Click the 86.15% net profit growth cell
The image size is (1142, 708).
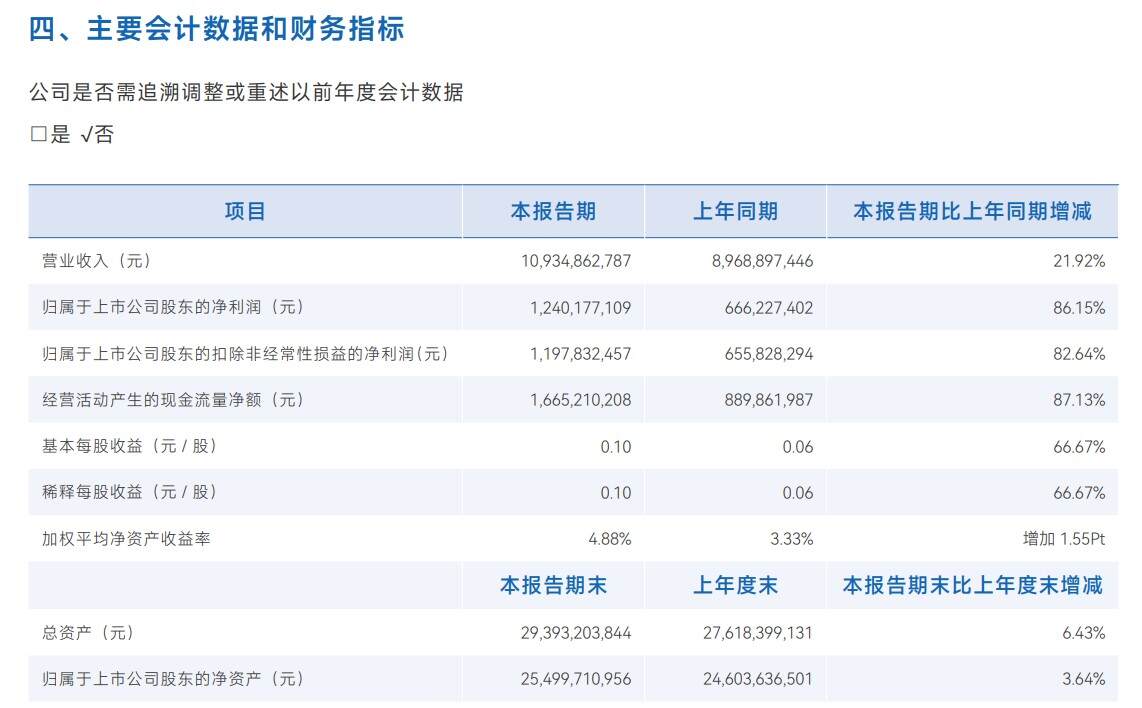click(1078, 308)
